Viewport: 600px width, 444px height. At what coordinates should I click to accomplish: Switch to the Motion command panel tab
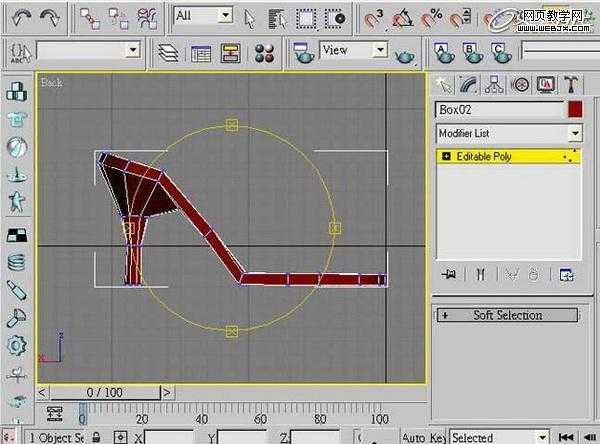click(x=520, y=85)
